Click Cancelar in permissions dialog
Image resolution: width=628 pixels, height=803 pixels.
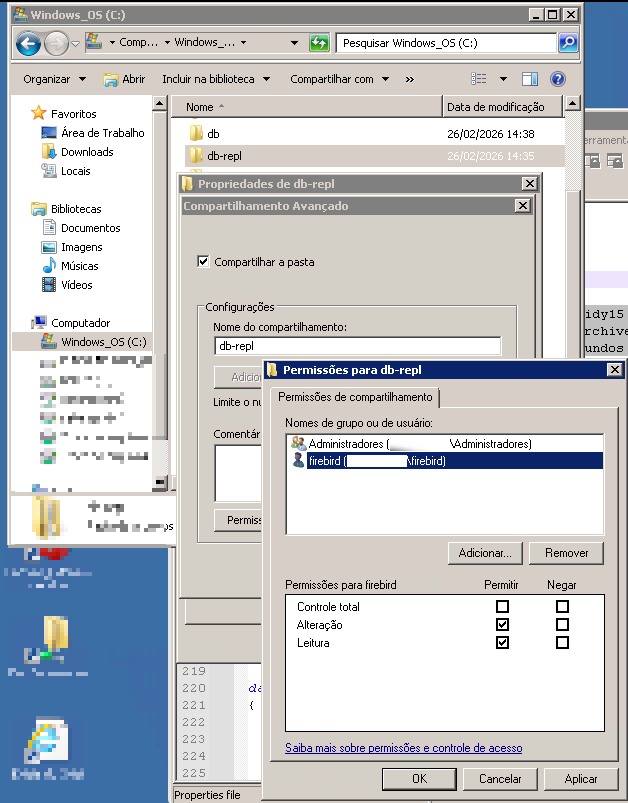(500, 778)
